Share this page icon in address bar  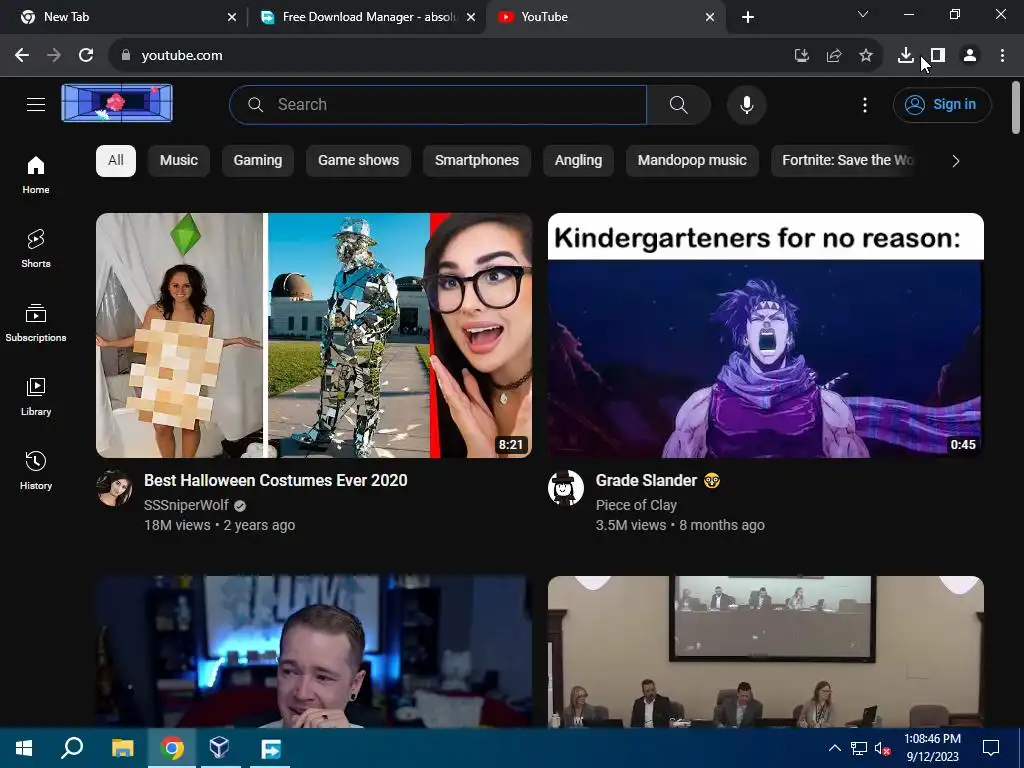(833, 56)
